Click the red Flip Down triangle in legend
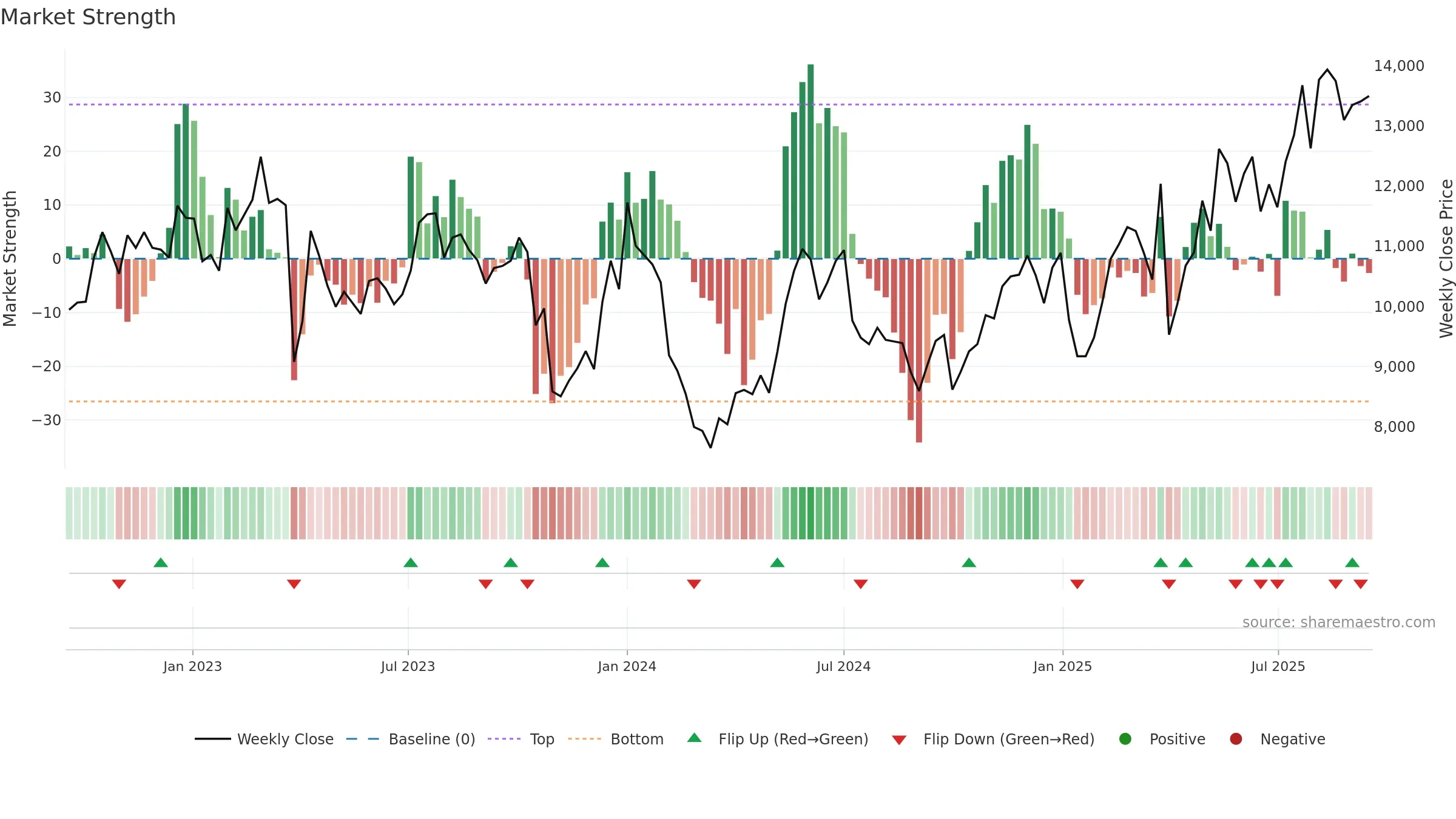Screen dimensions: 1456x819 point(899,740)
